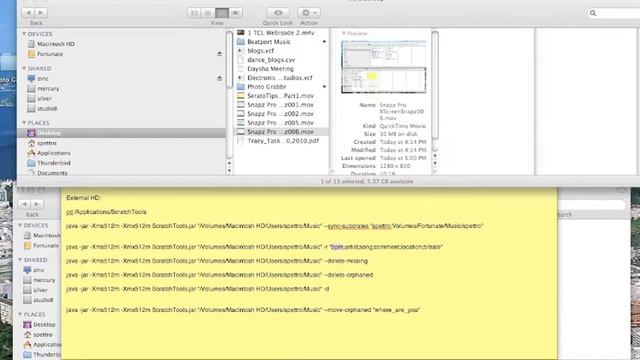640x360 pixels.
Task: Select 1 TCL Webisode 2.m4v file
Action: [281, 33]
